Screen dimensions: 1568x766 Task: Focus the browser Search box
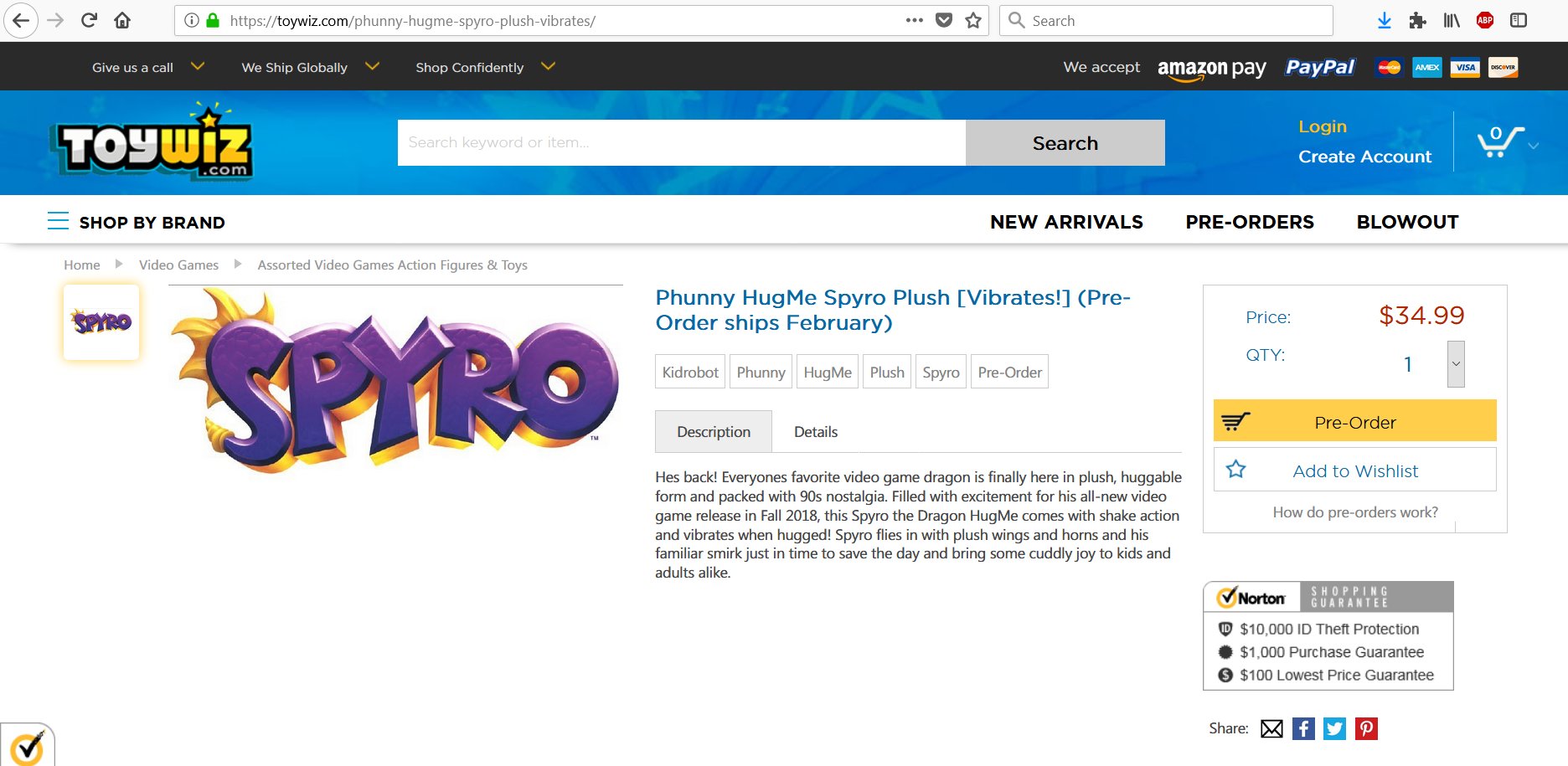1166,21
